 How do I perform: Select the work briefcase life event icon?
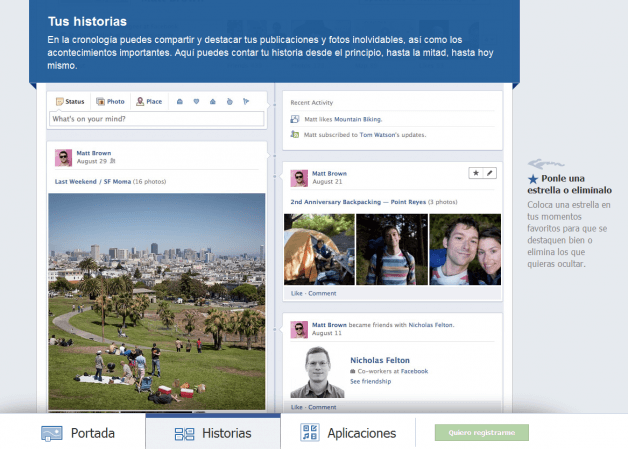tap(180, 102)
